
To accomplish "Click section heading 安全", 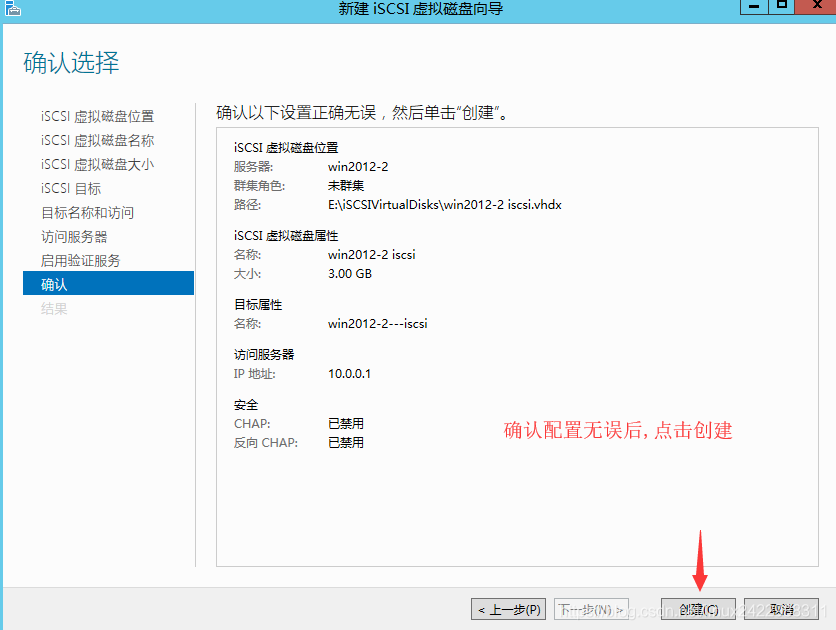I will point(246,405).
